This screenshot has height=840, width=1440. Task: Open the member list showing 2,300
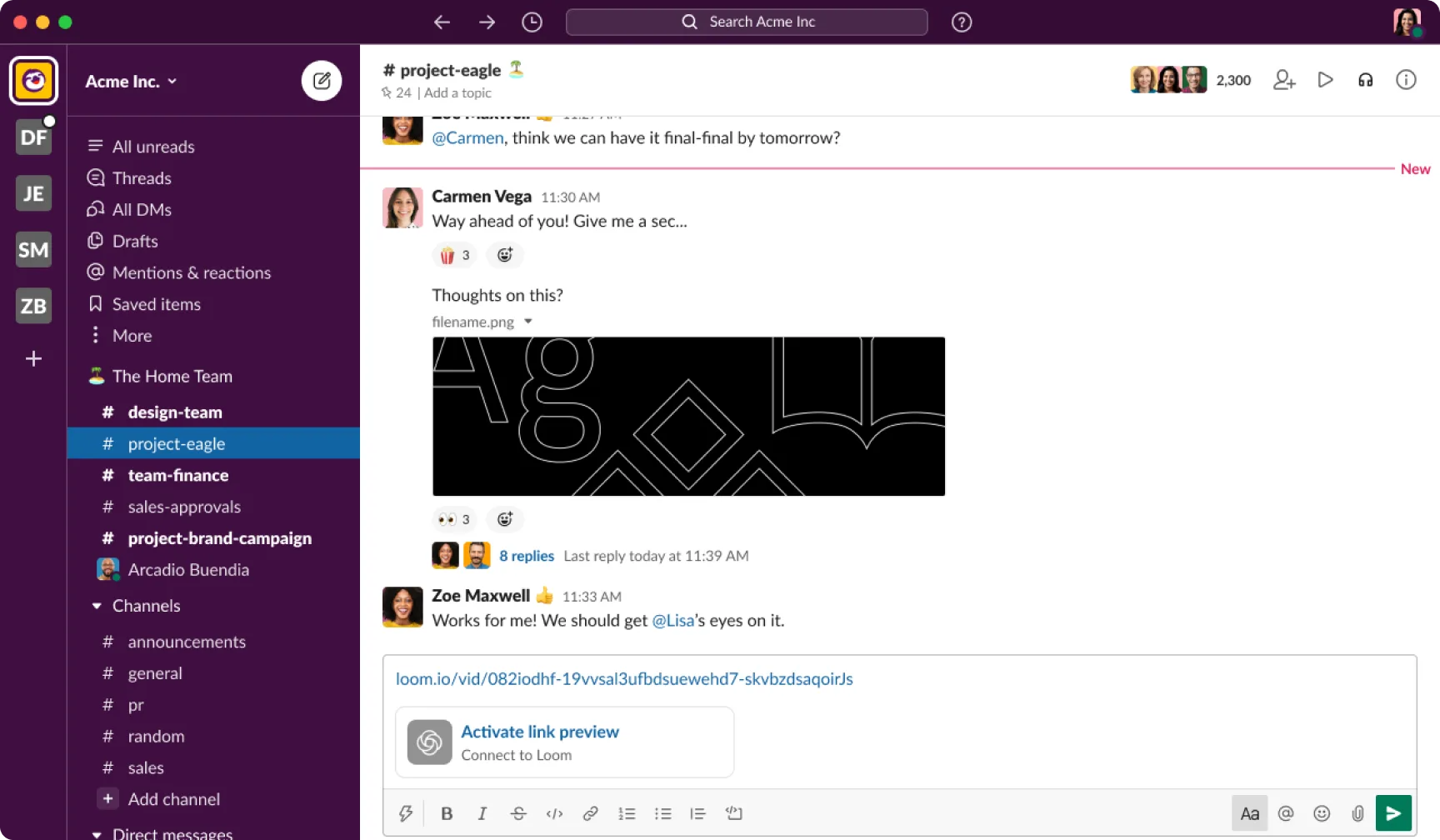pos(1191,80)
